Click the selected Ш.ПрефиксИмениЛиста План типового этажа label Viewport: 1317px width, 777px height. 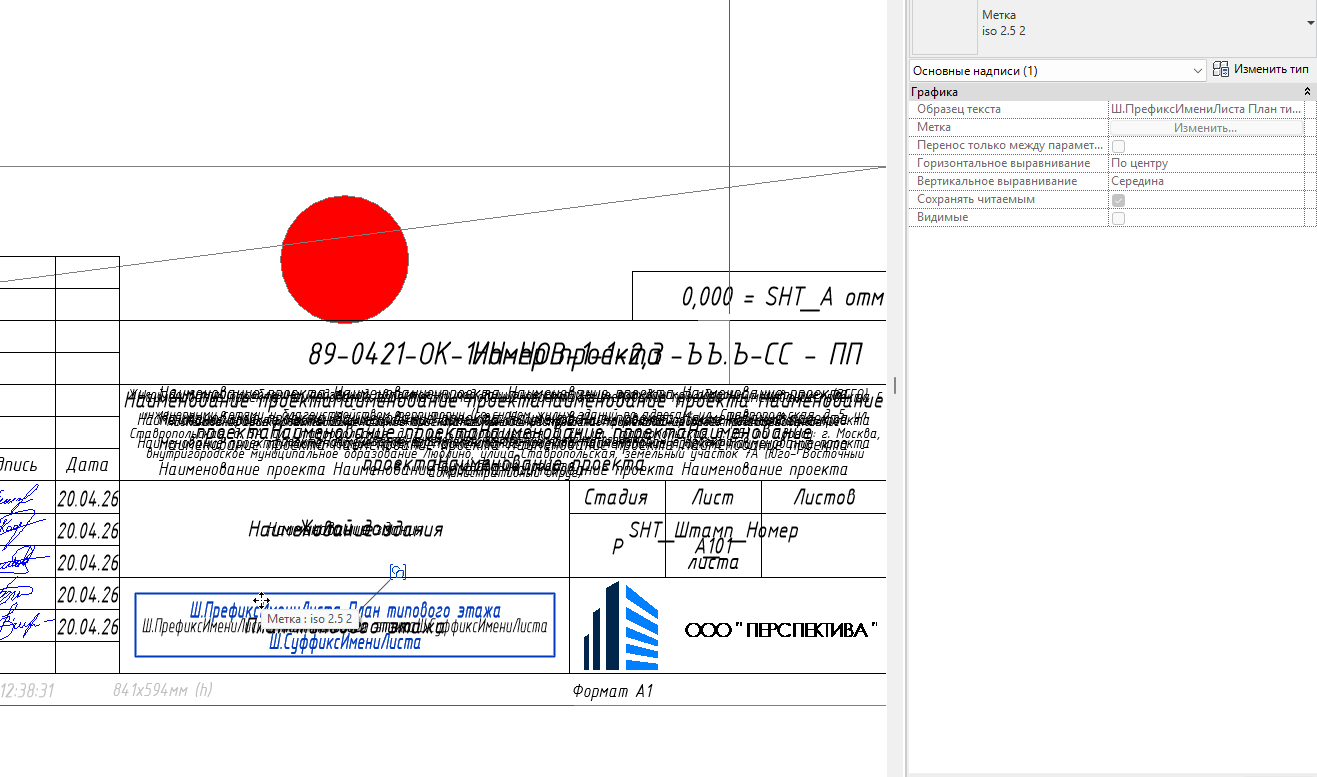[345, 609]
